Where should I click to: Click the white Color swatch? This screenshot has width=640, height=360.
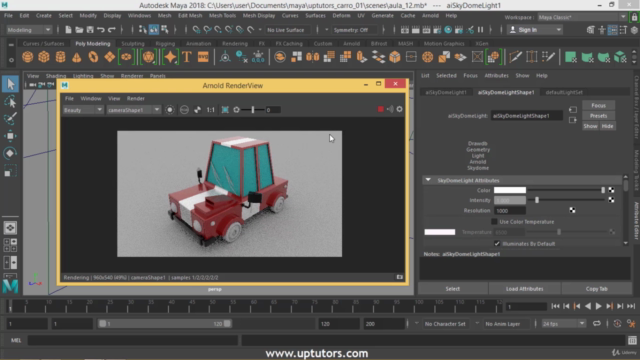click(510, 190)
